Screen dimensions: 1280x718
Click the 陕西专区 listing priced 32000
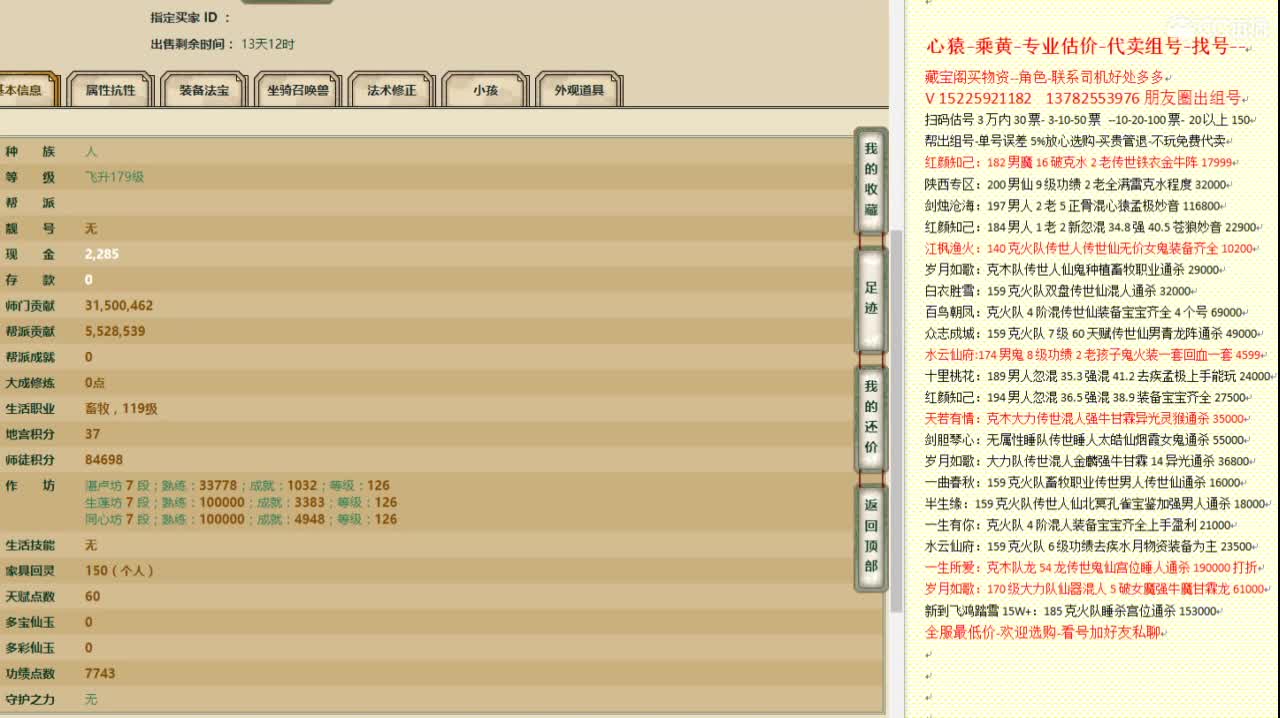pyautogui.click(x=1076, y=184)
